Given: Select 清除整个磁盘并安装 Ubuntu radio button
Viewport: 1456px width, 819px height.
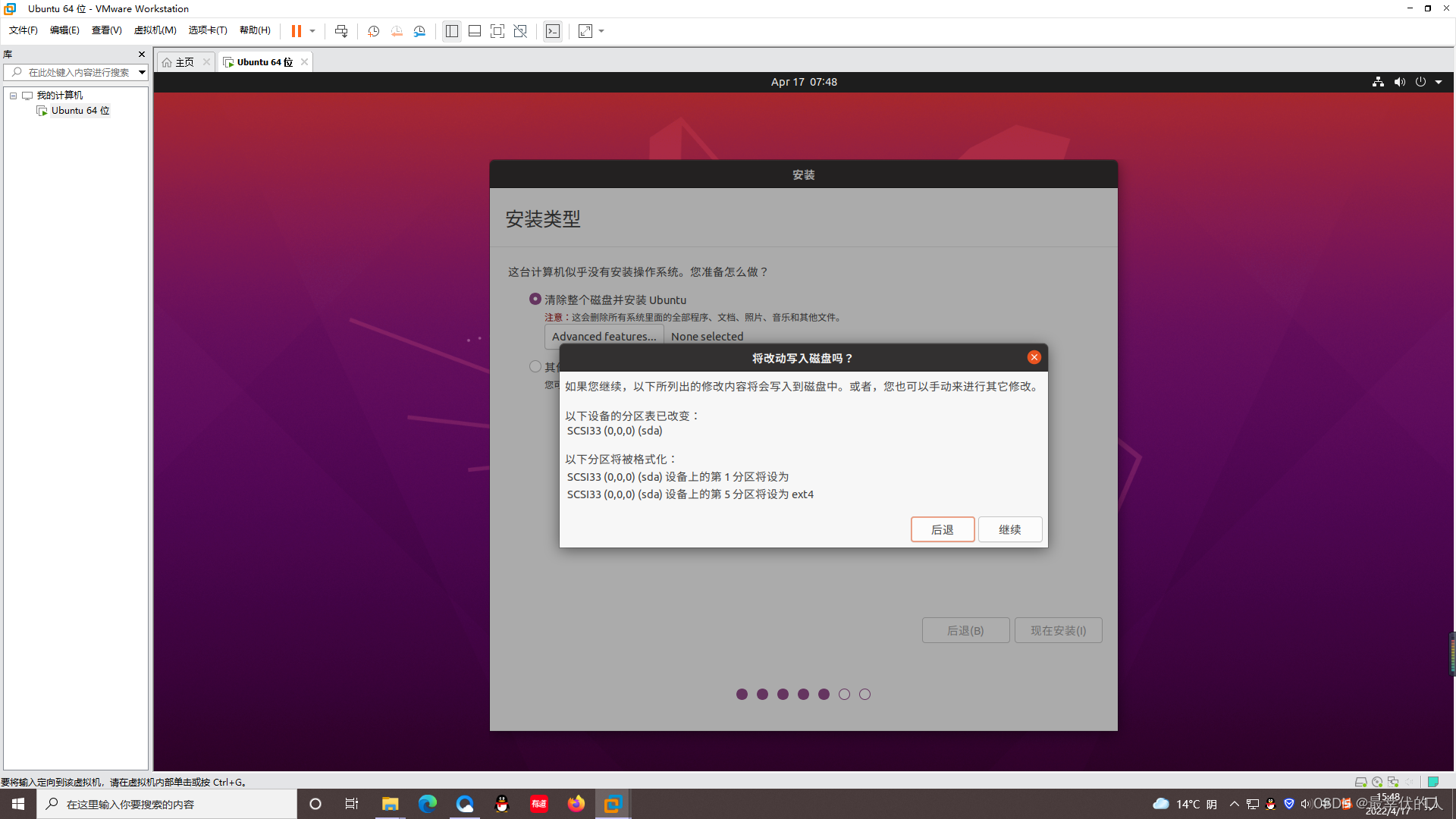Looking at the screenshot, I should click(x=535, y=300).
